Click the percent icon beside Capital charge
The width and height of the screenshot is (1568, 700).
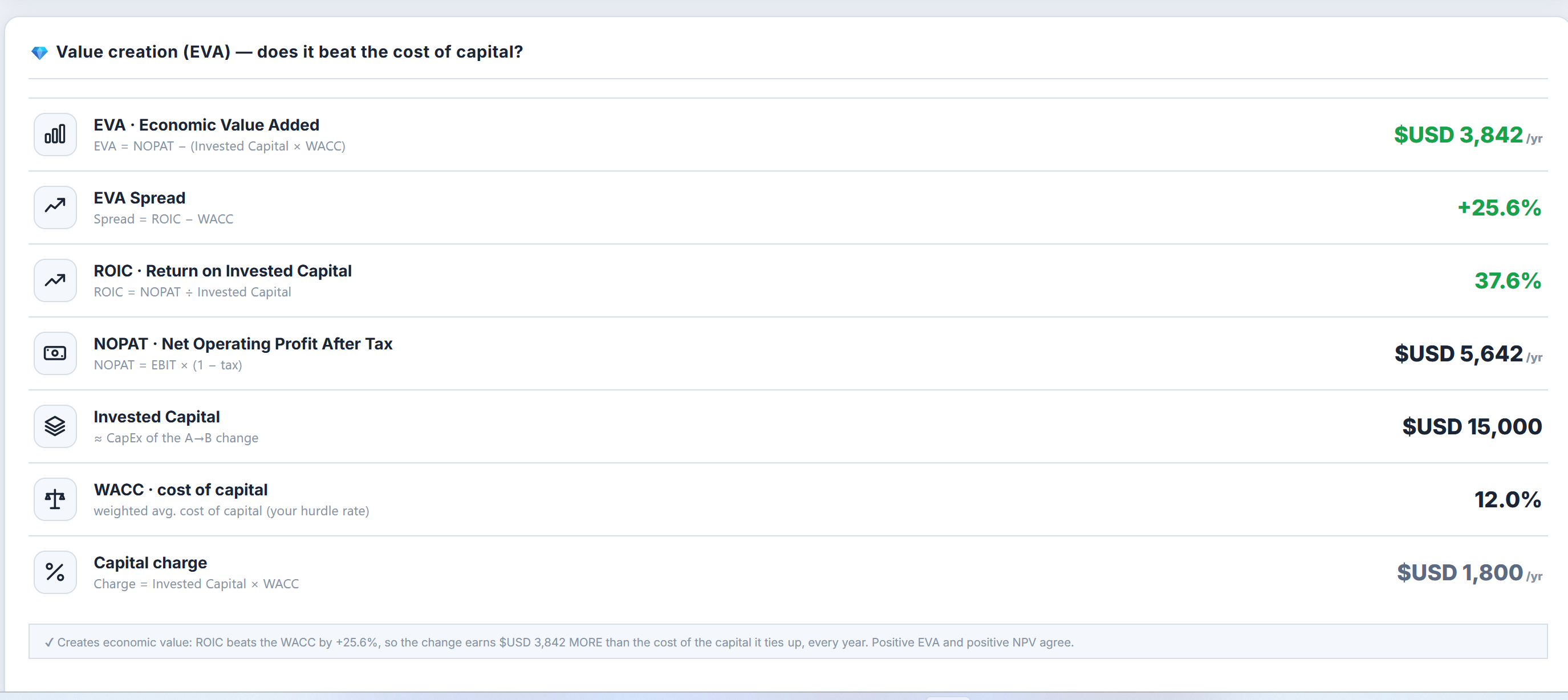click(x=55, y=573)
